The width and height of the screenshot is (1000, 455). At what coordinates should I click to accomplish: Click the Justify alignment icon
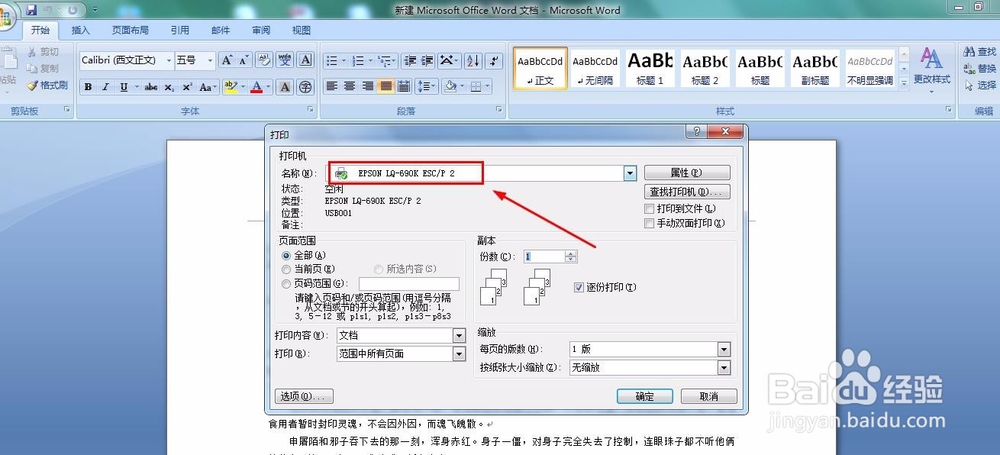[x=385, y=86]
